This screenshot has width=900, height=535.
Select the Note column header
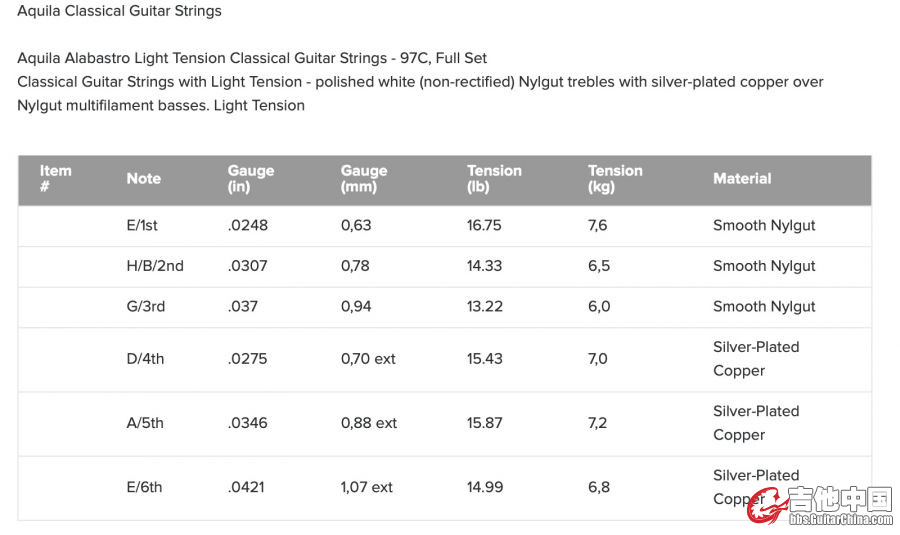click(143, 179)
